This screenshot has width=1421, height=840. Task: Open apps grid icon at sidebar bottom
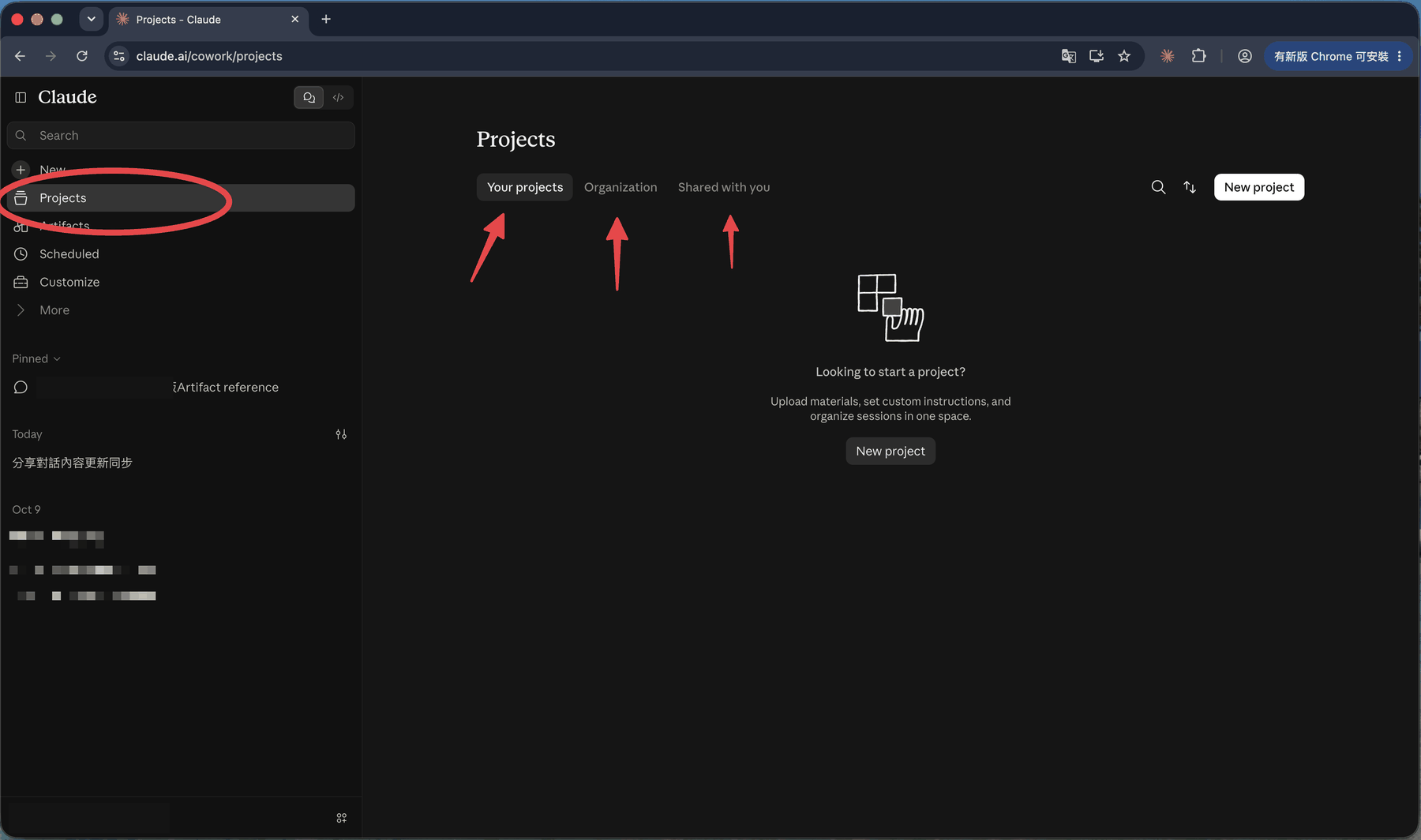(x=342, y=818)
